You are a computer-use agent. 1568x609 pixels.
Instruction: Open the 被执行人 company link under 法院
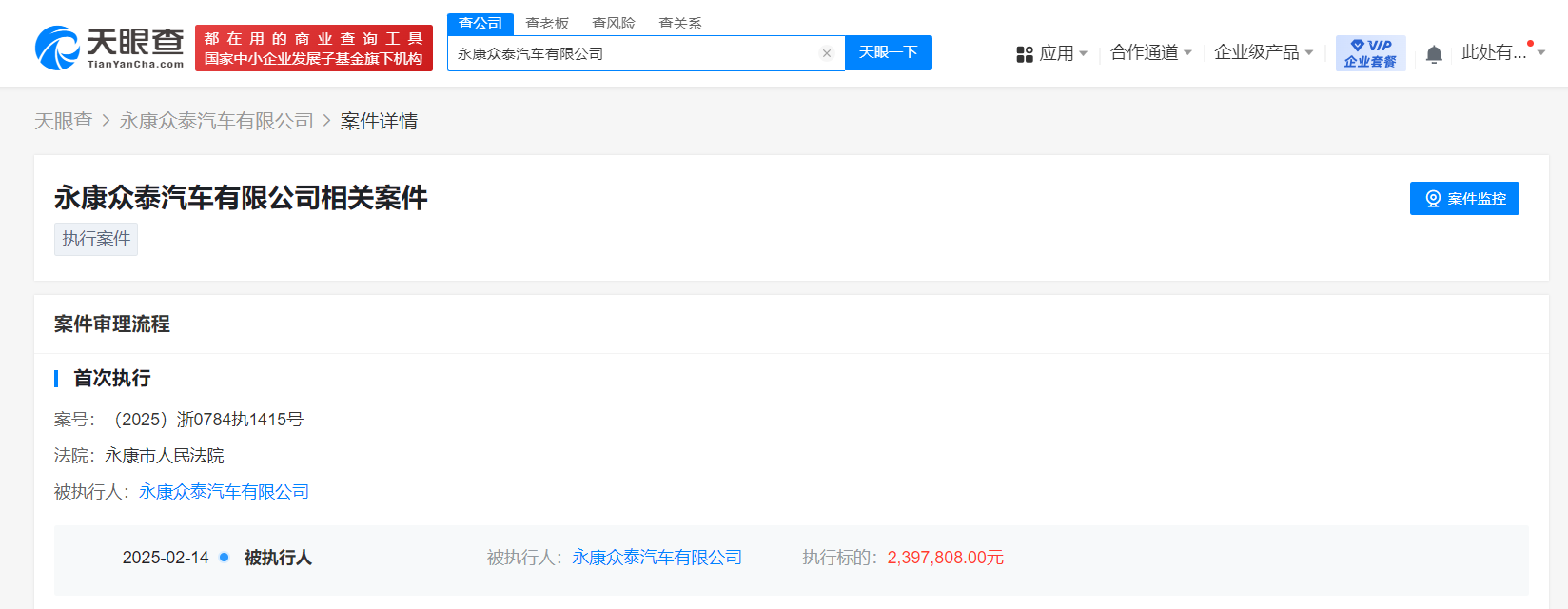pyautogui.click(x=224, y=492)
